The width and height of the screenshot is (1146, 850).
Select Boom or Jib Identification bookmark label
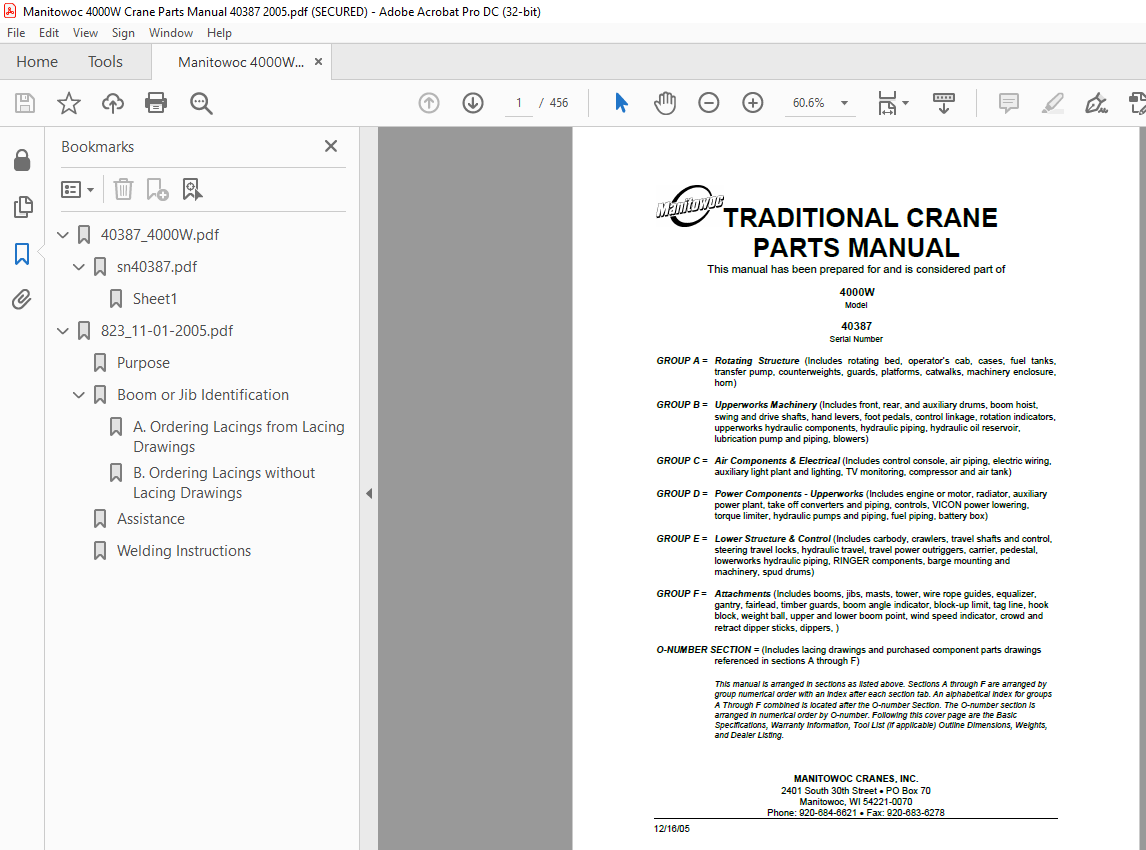[202, 395]
